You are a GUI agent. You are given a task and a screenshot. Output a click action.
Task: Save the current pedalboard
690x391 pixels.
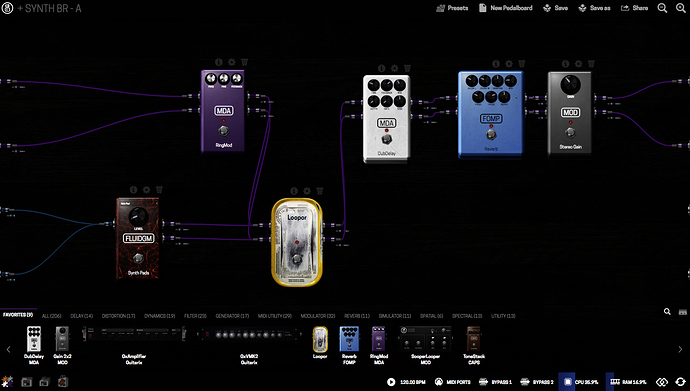tap(555, 8)
